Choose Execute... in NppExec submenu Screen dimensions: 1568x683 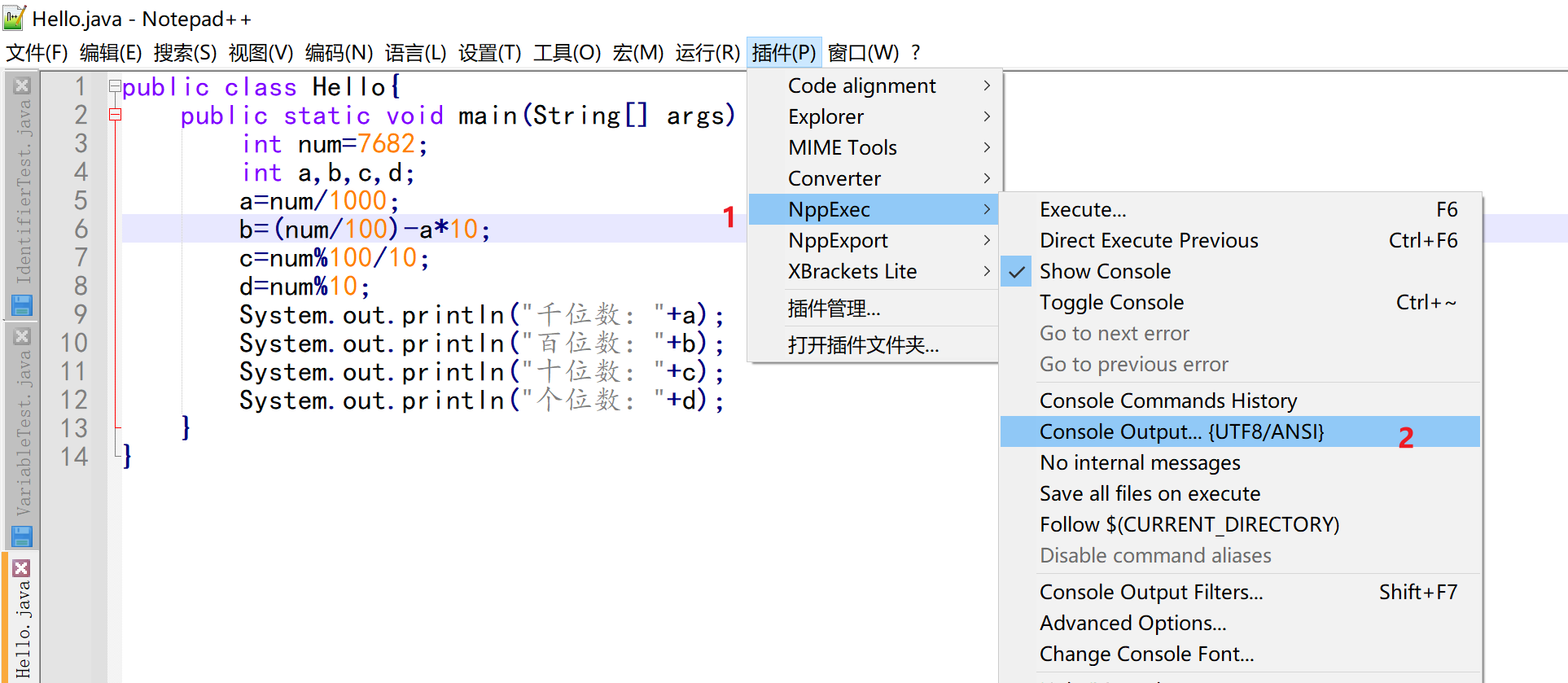click(x=1240, y=209)
